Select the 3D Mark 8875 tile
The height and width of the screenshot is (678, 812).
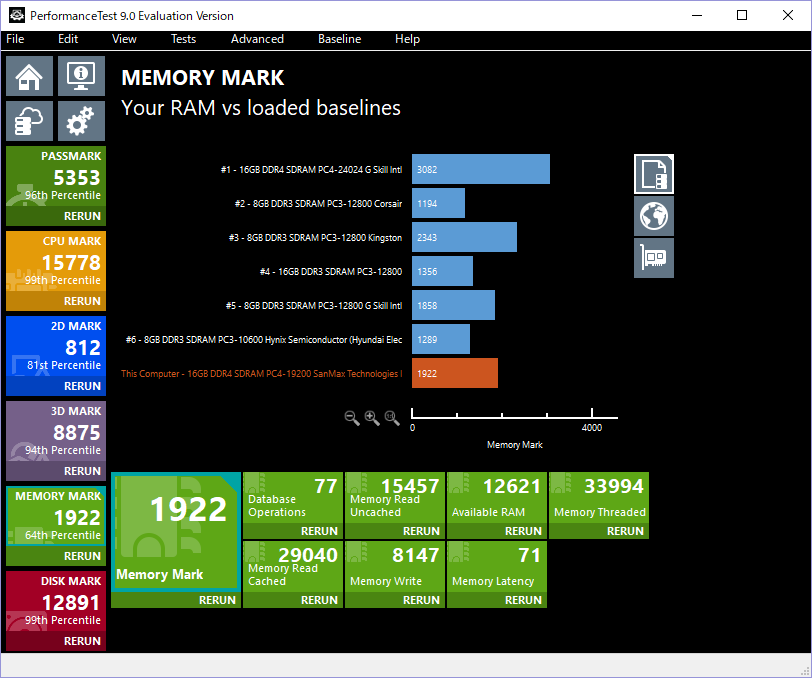pyautogui.click(x=56, y=431)
